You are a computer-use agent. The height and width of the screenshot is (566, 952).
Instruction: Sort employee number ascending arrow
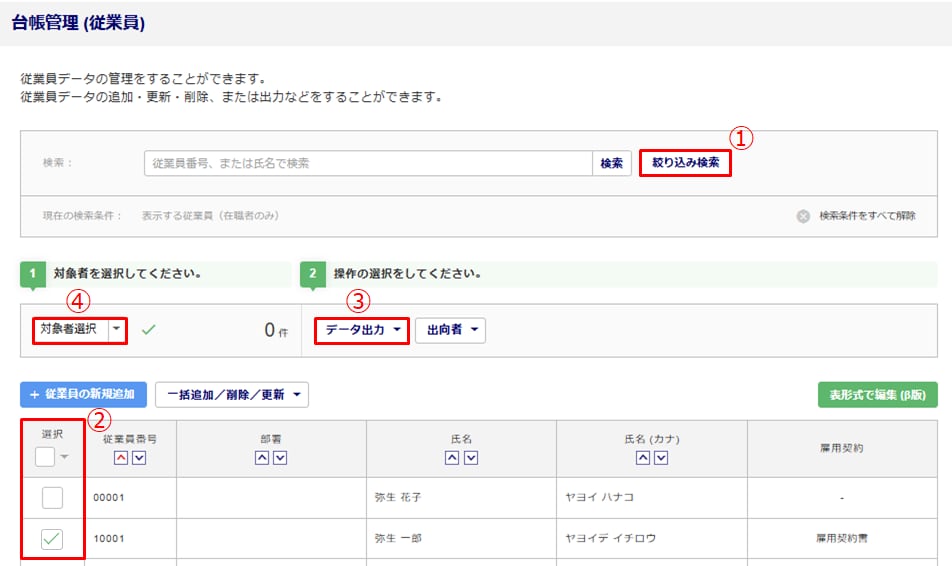point(121,457)
